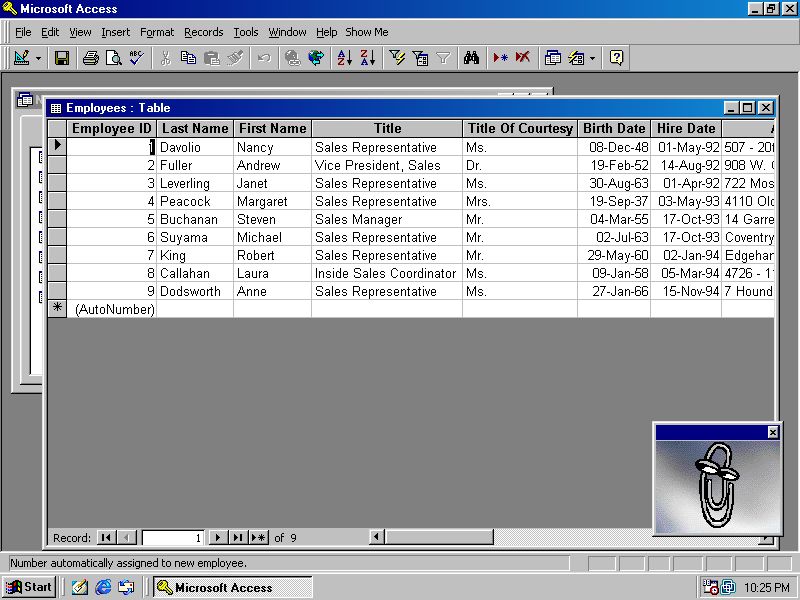Screen dimensions: 800x600
Task: Sort records in ascending order
Action: coord(345,57)
